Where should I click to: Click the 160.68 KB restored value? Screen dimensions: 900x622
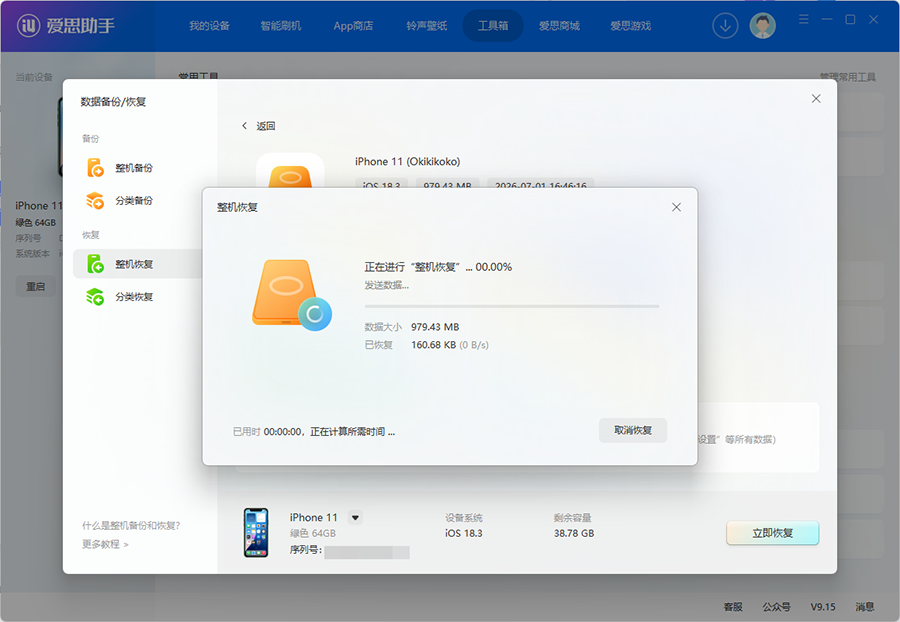[x=433, y=345]
